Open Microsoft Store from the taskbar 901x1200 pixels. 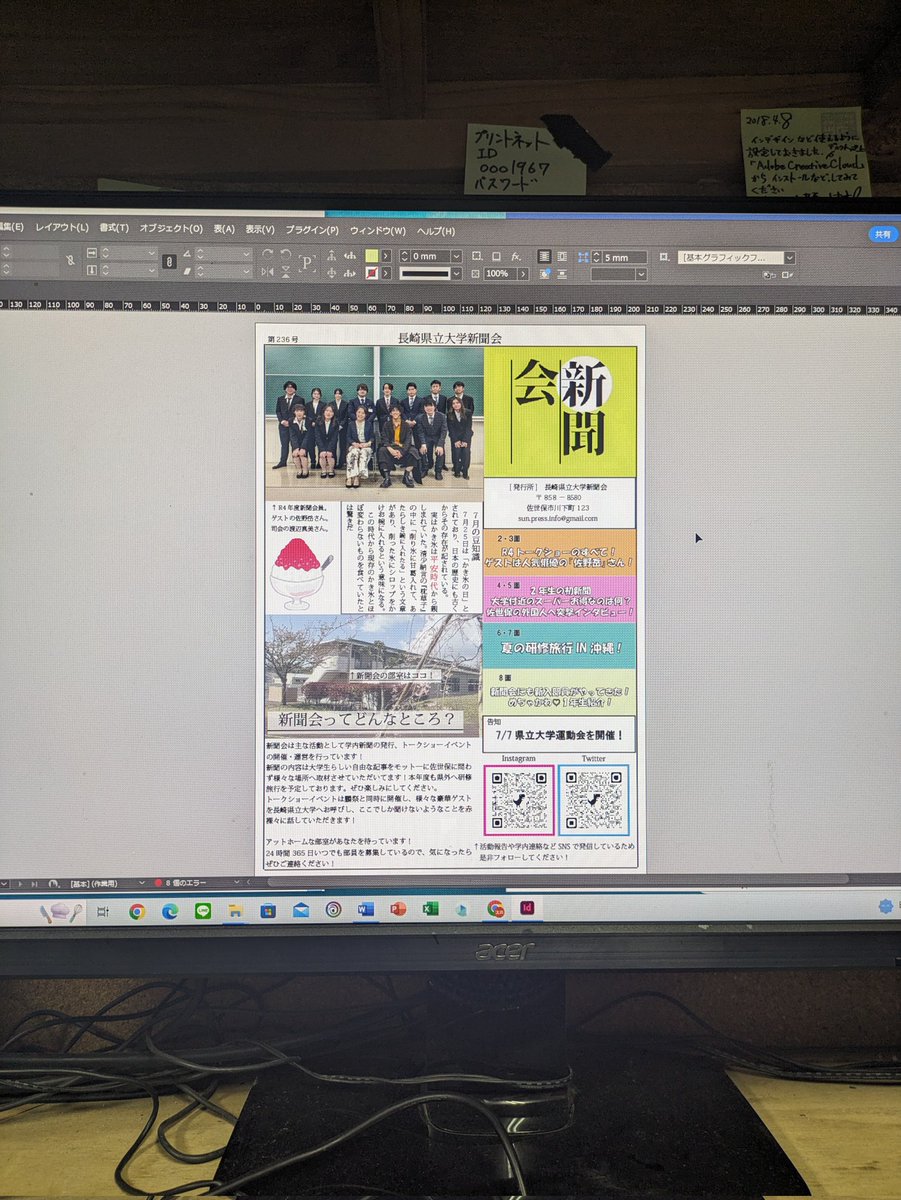268,910
